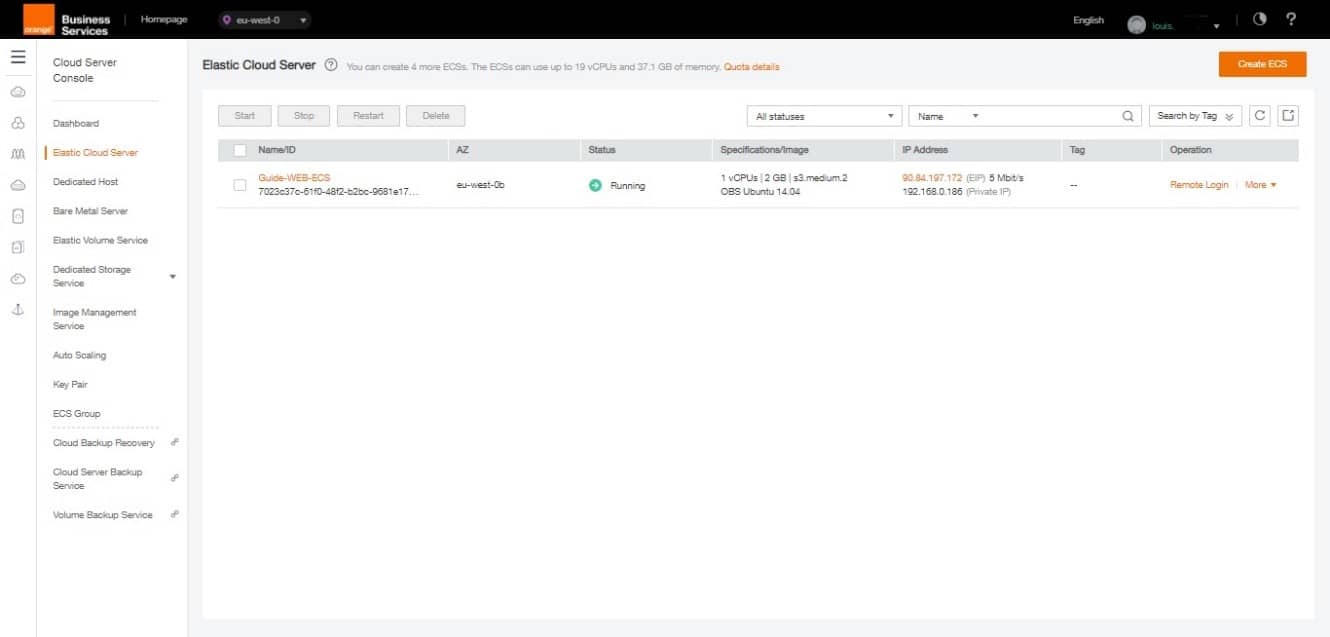The image size is (1330, 637).
Task: Click the Name/ID column header
Action: click(x=276, y=150)
